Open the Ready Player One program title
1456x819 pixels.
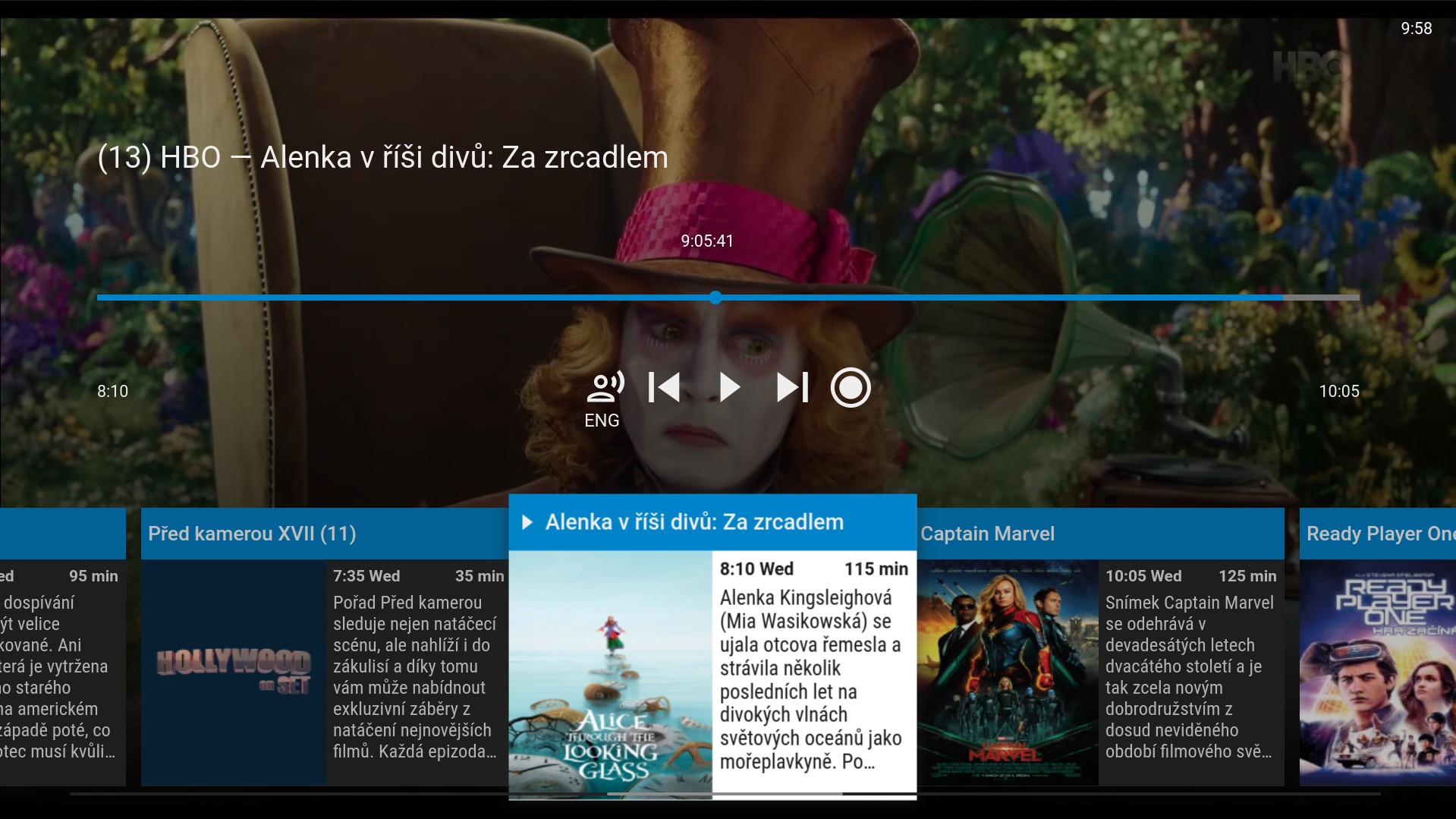tap(1377, 534)
